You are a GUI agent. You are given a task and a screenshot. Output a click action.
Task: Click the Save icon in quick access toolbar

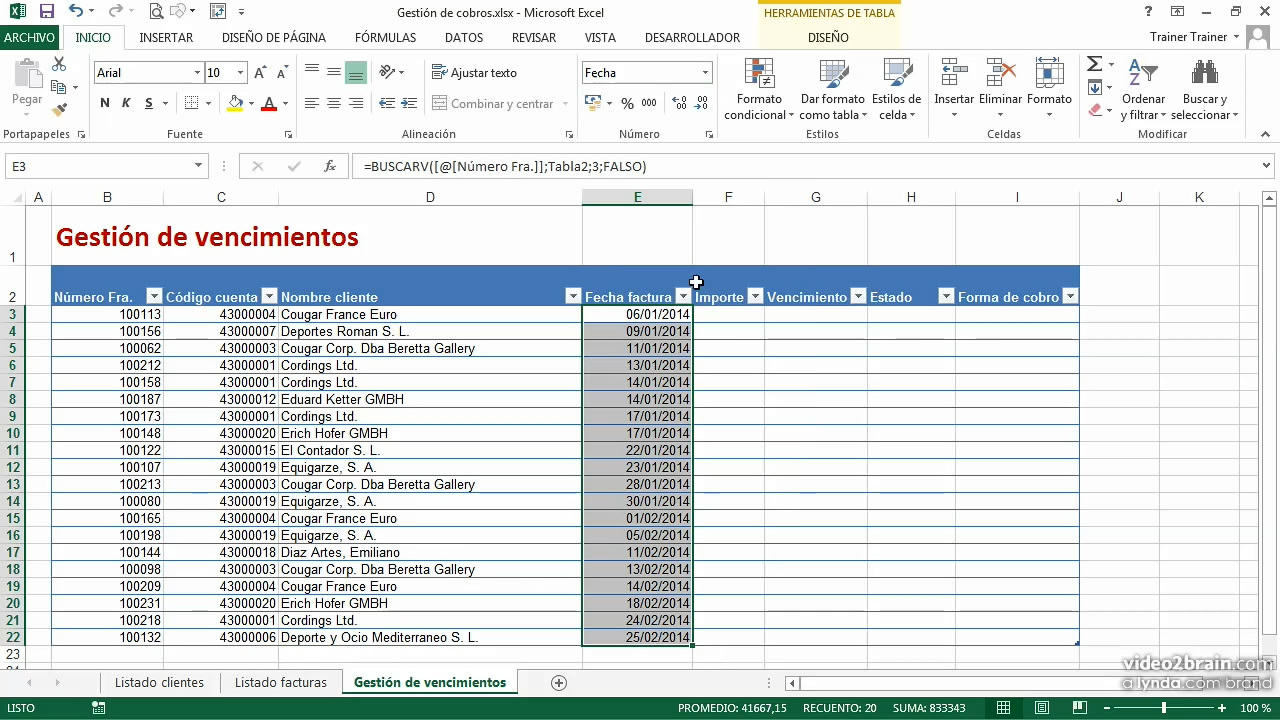(46, 12)
